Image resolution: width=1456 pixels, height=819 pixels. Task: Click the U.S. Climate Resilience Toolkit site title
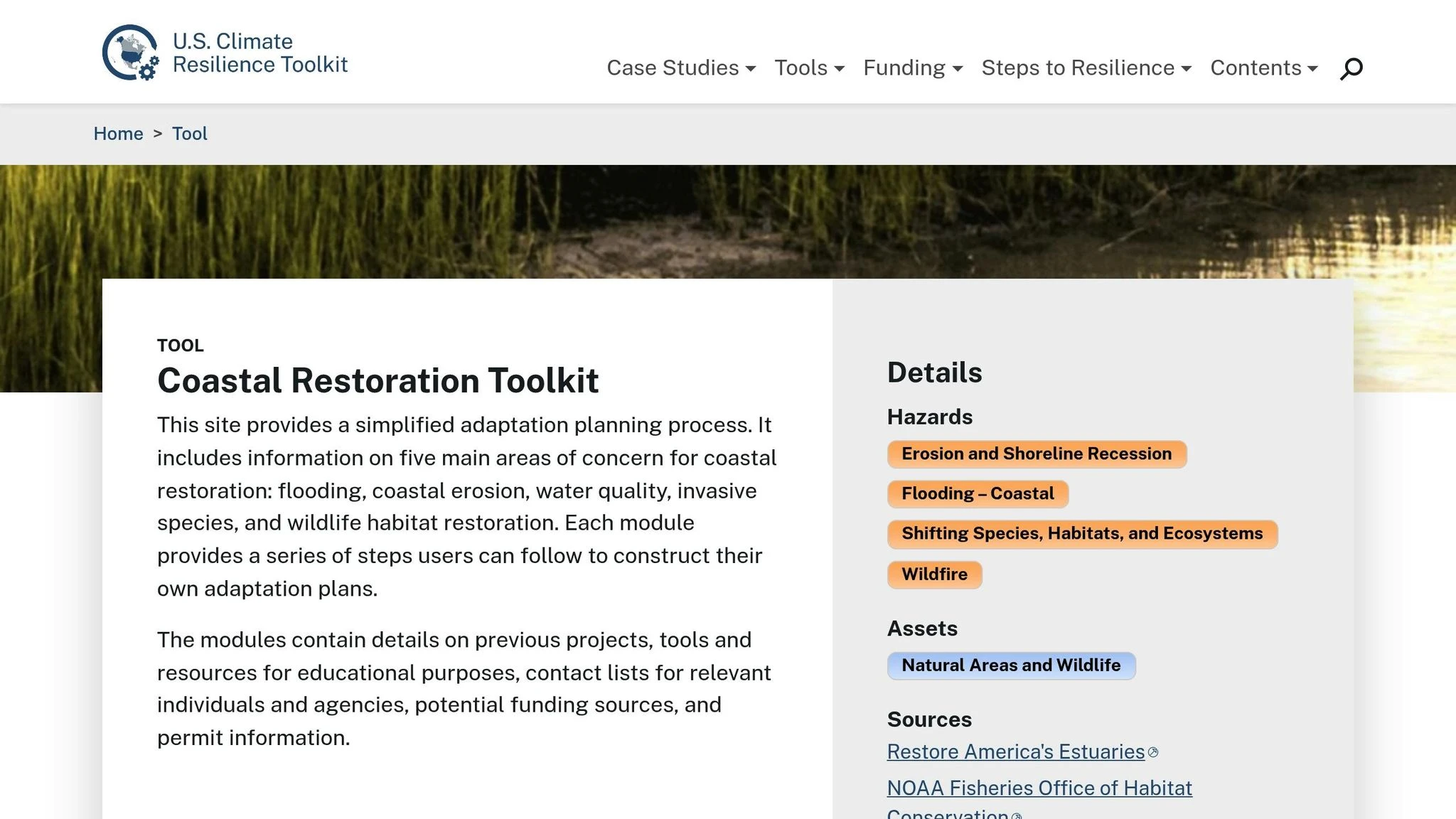pyautogui.click(x=260, y=53)
